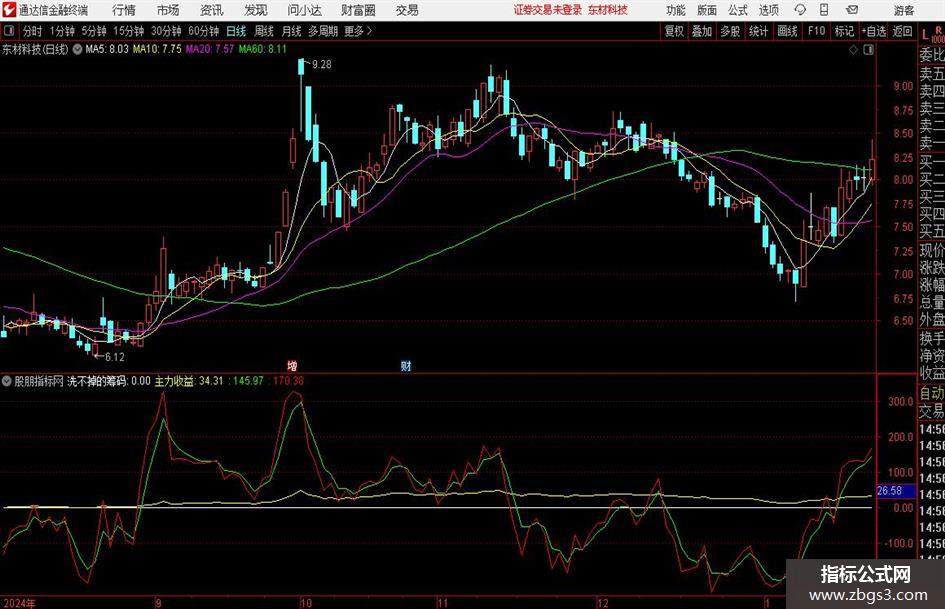Open the 市场 menu
Image resolution: width=945 pixels, height=609 pixels.
click(168, 10)
